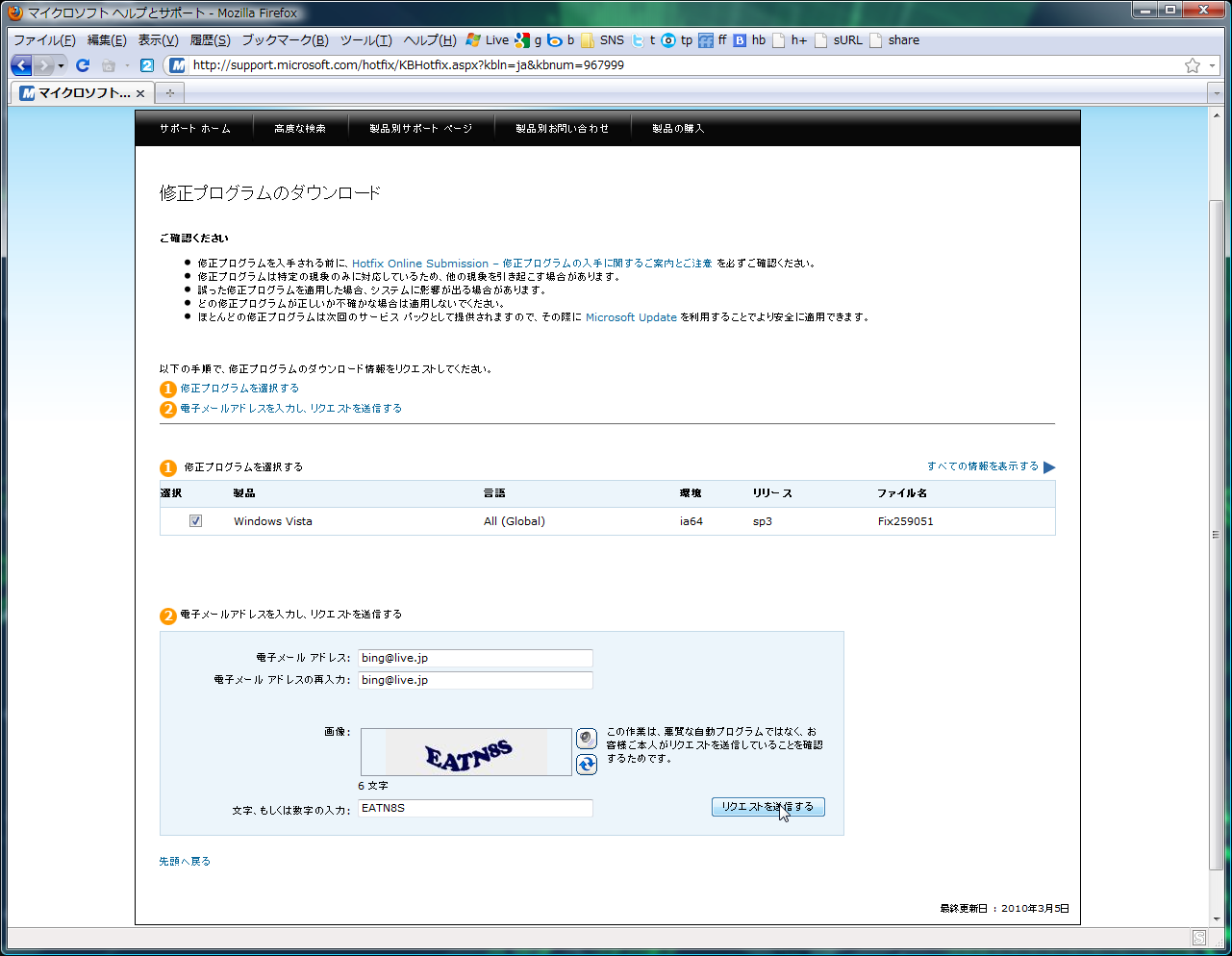The height and width of the screenshot is (956, 1232).
Task: Close the マイクロソフト tab
Action: pos(140,93)
